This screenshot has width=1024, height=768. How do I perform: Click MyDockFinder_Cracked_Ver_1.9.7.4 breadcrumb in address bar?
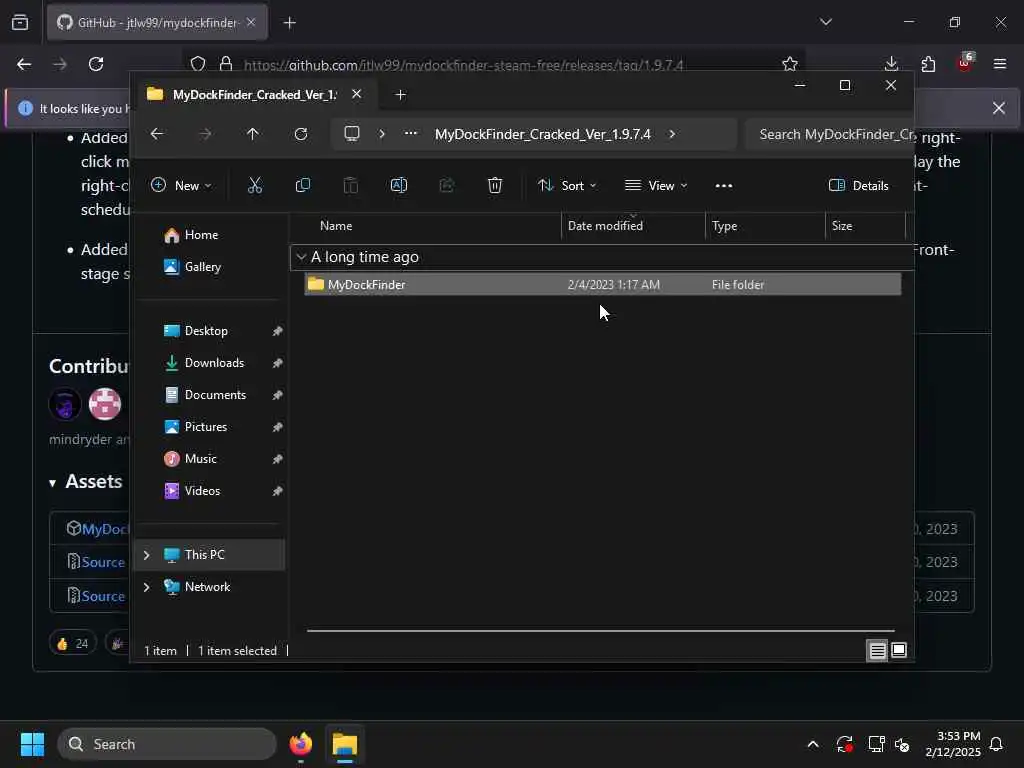(543, 134)
